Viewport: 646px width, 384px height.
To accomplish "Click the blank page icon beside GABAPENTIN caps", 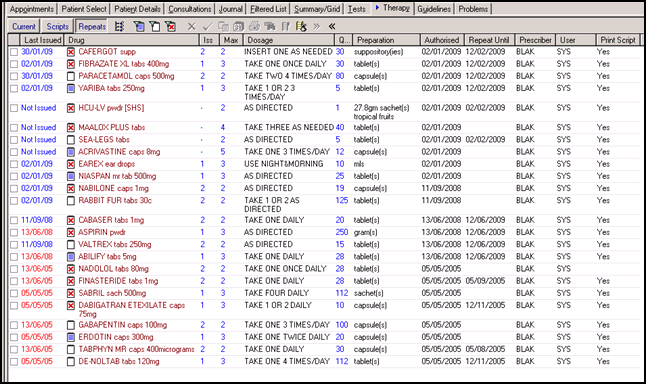I will pos(71,325).
